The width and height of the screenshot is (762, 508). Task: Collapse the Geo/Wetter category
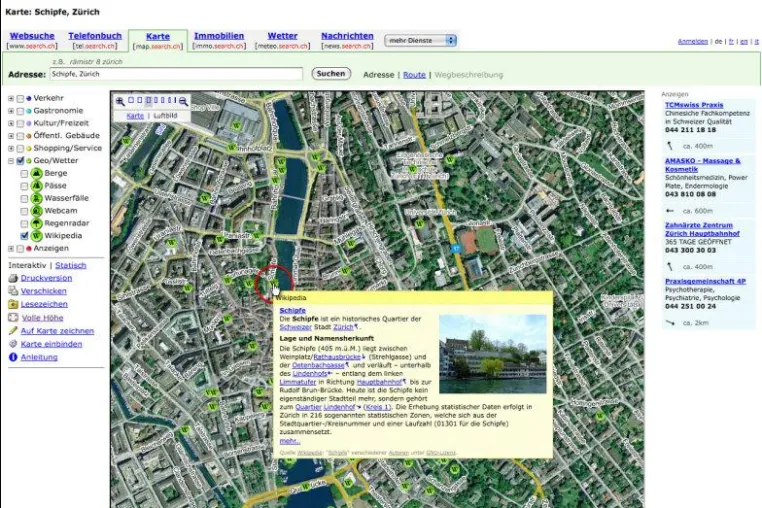11,161
